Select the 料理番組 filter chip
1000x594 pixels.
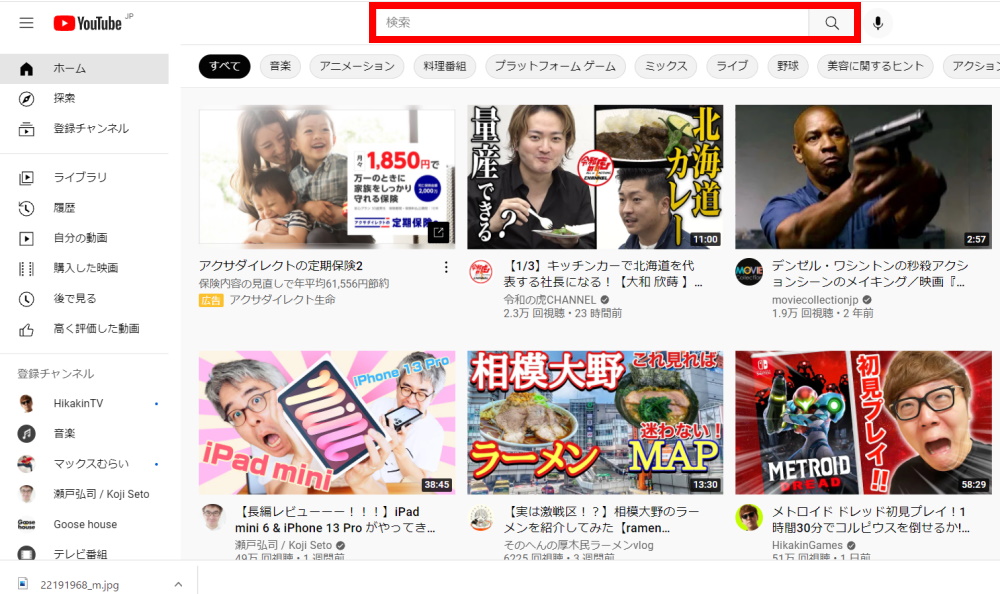(445, 66)
